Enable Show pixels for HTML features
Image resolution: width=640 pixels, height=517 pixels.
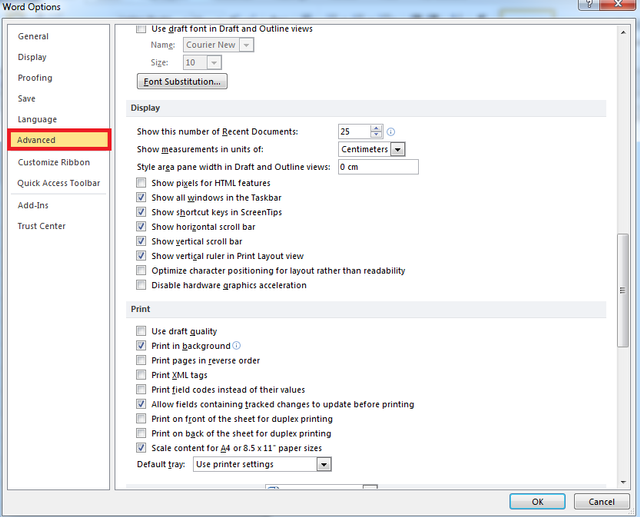[x=141, y=183]
